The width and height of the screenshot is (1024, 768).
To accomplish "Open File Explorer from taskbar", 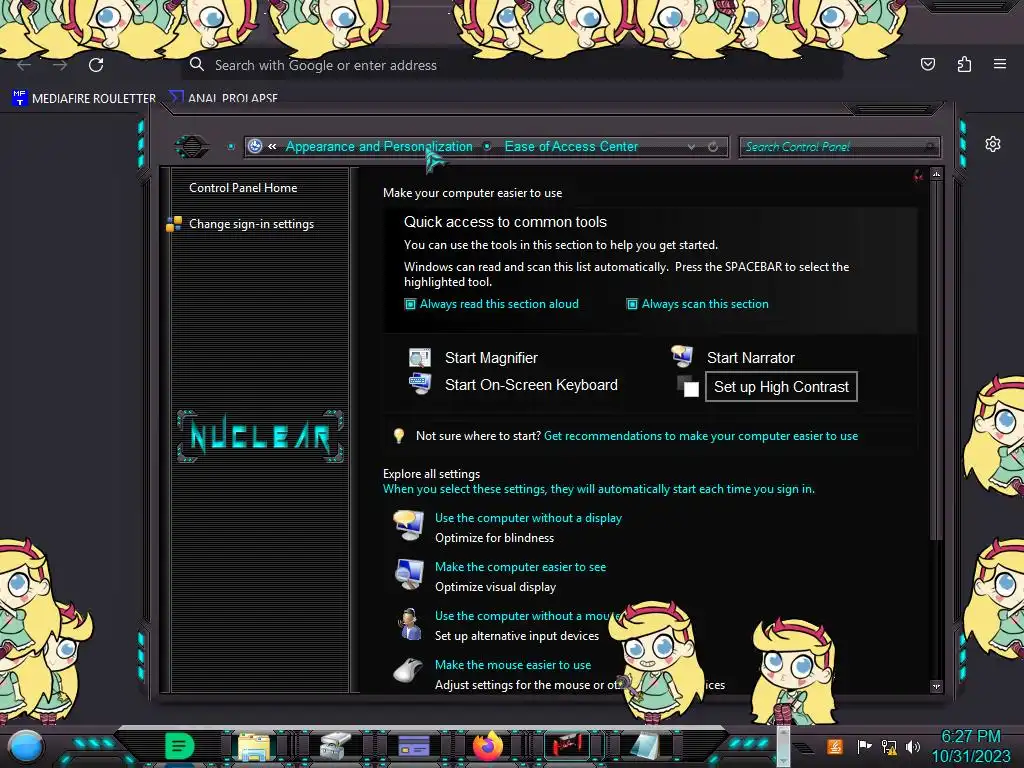I will pos(253,746).
